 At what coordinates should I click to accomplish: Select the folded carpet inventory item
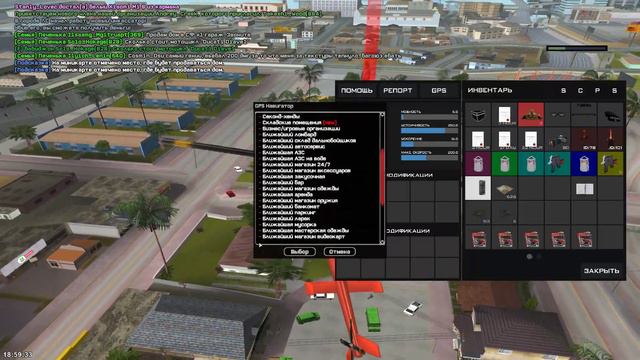pyautogui.click(x=504, y=188)
